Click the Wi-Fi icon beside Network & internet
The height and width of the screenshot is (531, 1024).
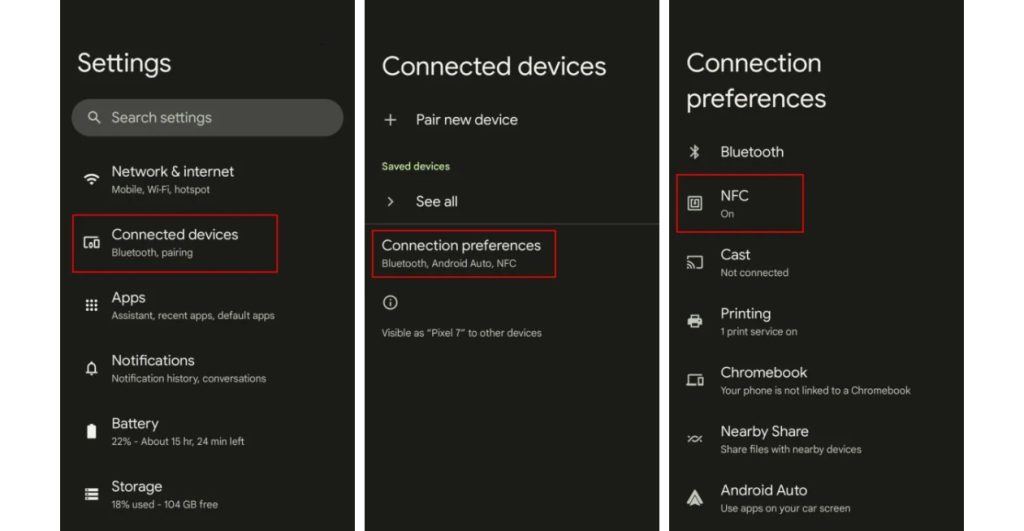(91, 179)
